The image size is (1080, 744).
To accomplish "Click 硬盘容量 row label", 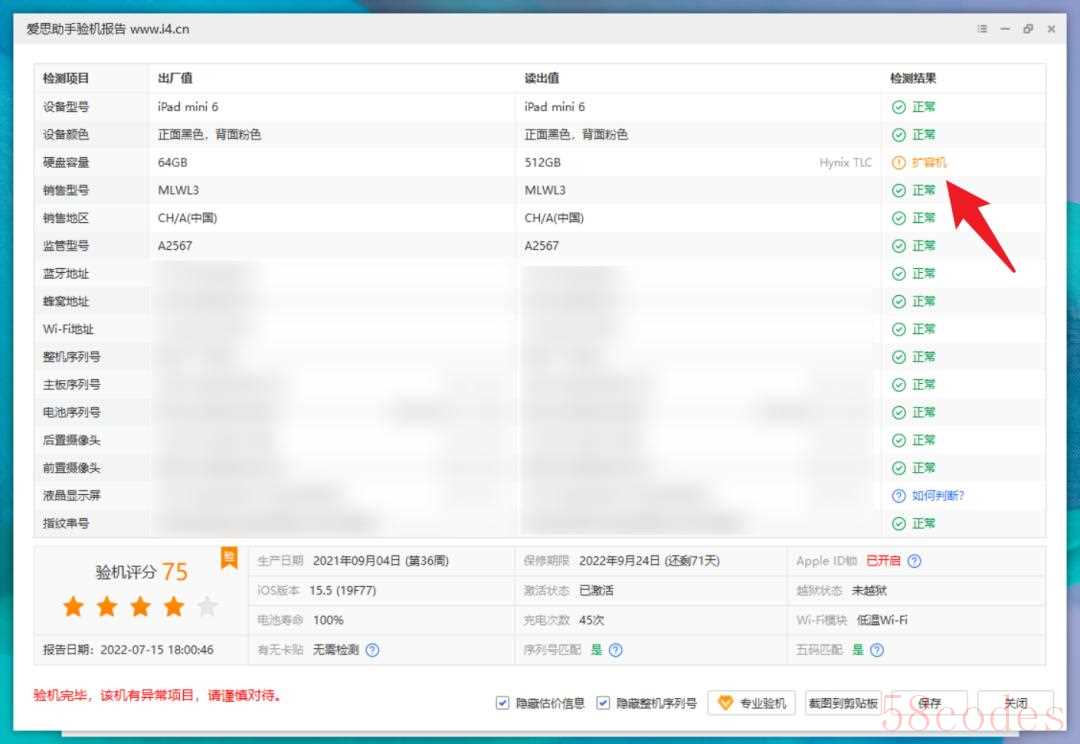I will [66, 163].
